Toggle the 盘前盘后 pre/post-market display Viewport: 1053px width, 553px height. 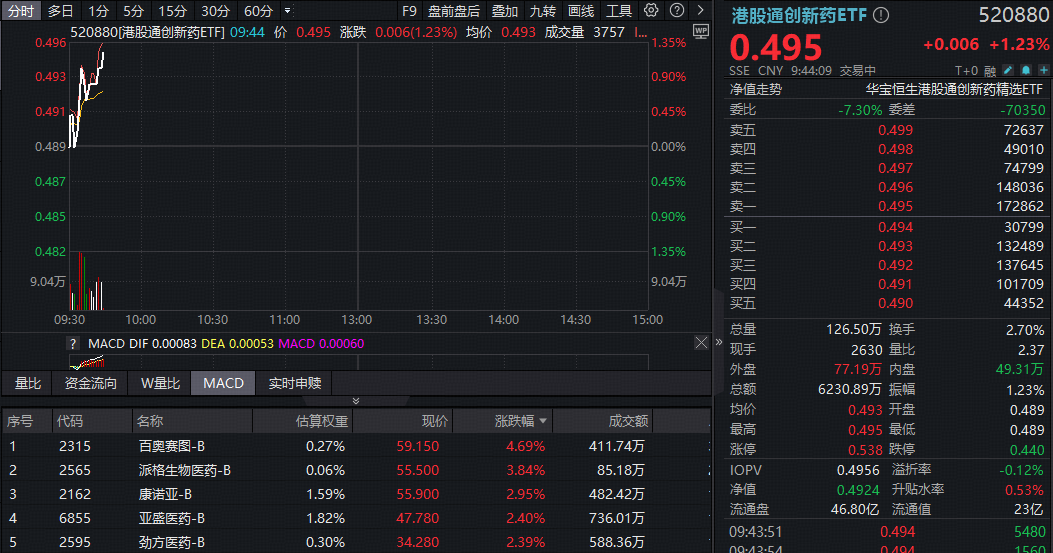pyautogui.click(x=453, y=11)
